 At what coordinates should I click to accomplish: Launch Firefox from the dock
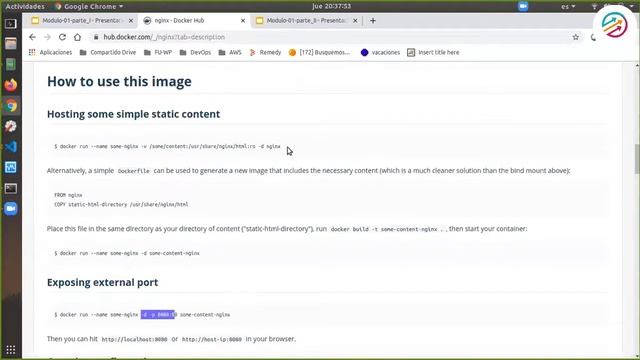coord(11,85)
